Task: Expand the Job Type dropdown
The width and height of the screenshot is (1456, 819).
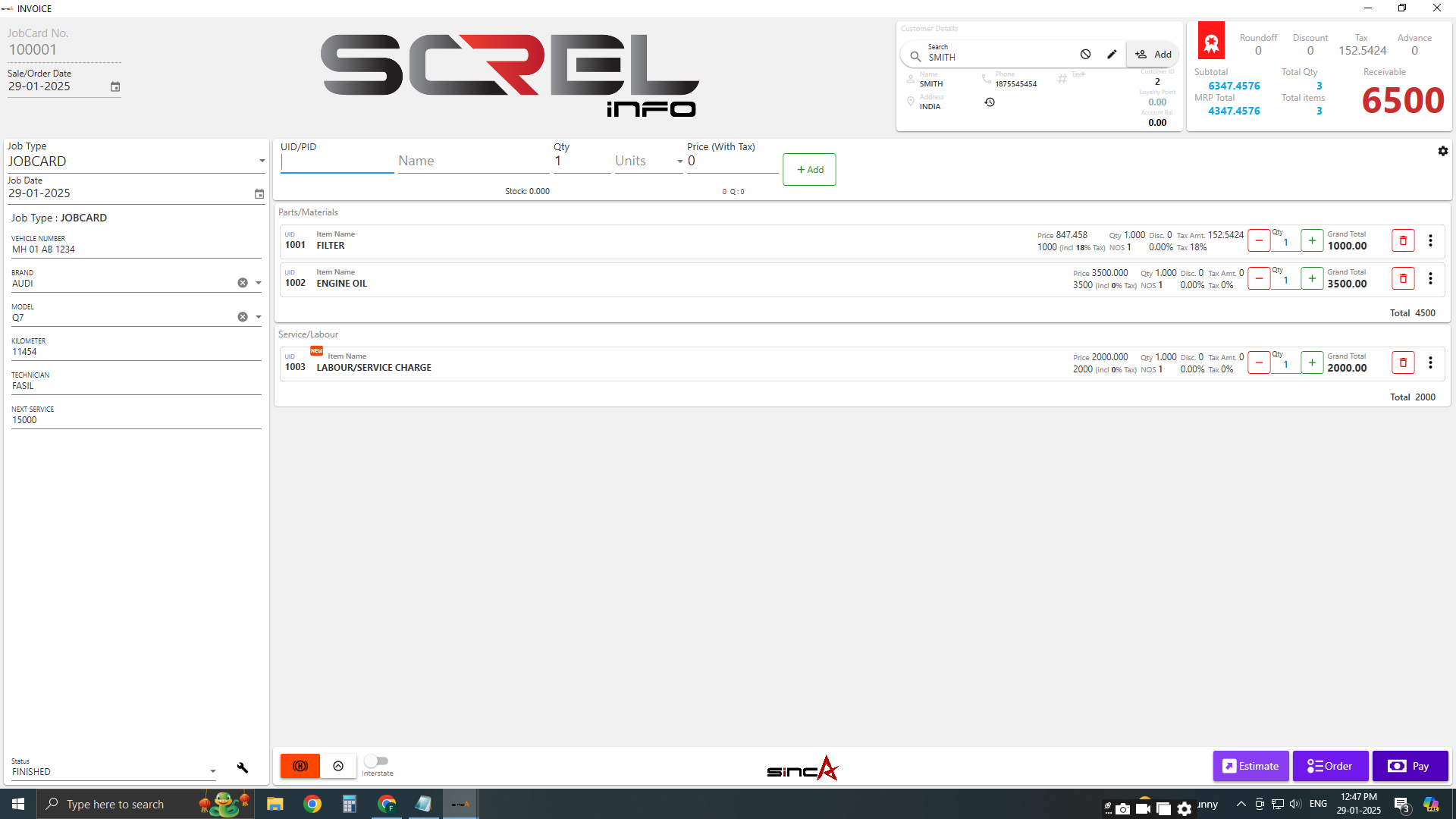Action: tap(262, 161)
